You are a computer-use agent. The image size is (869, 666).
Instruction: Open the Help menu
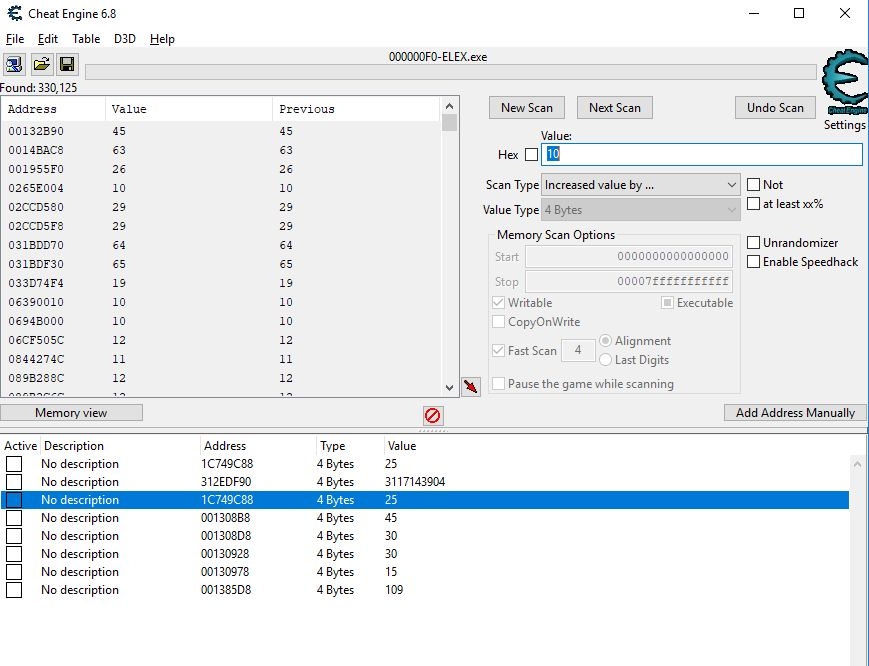[x=162, y=39]
